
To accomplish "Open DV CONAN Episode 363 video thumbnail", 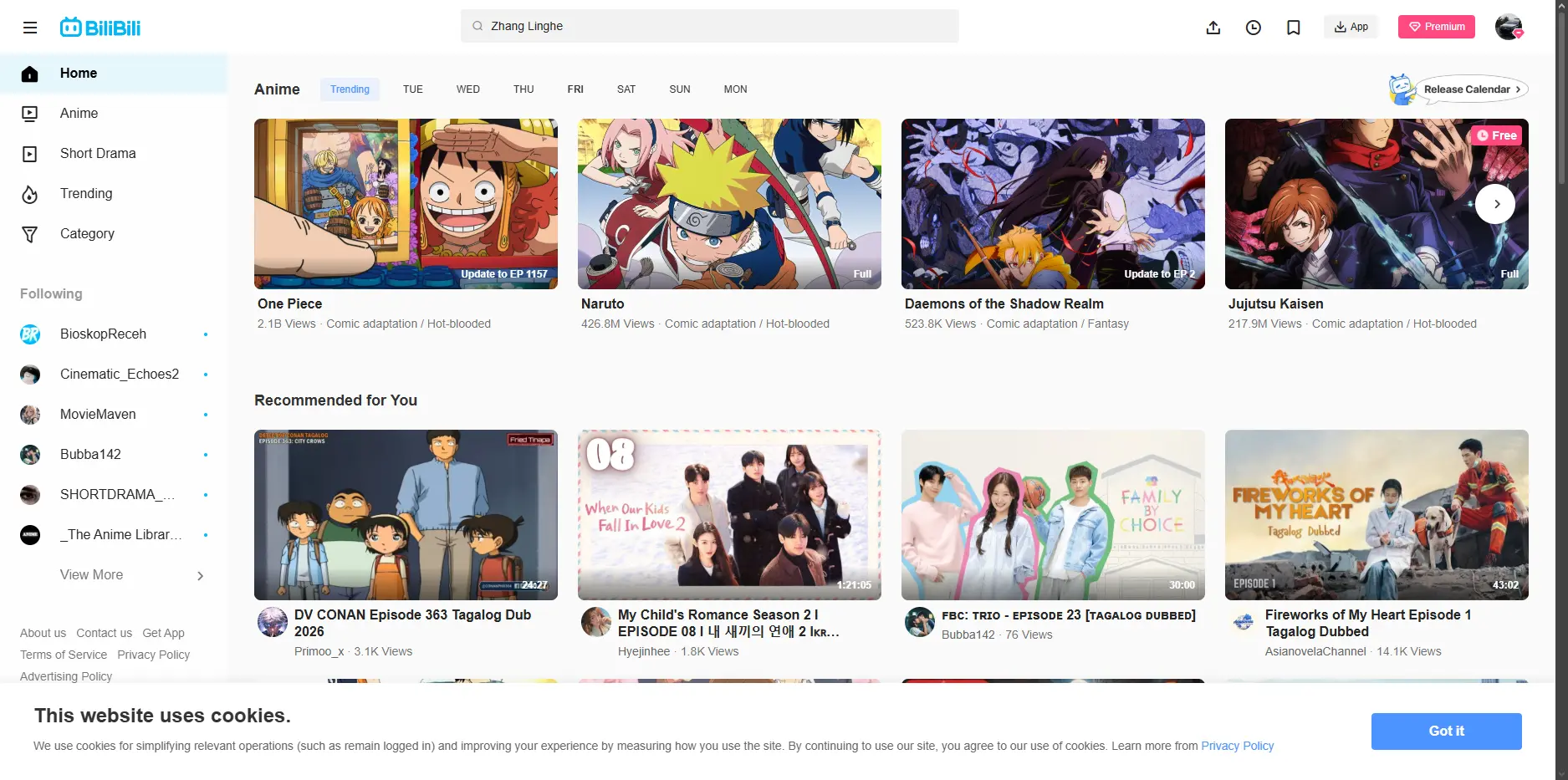I will pos(406,515).
